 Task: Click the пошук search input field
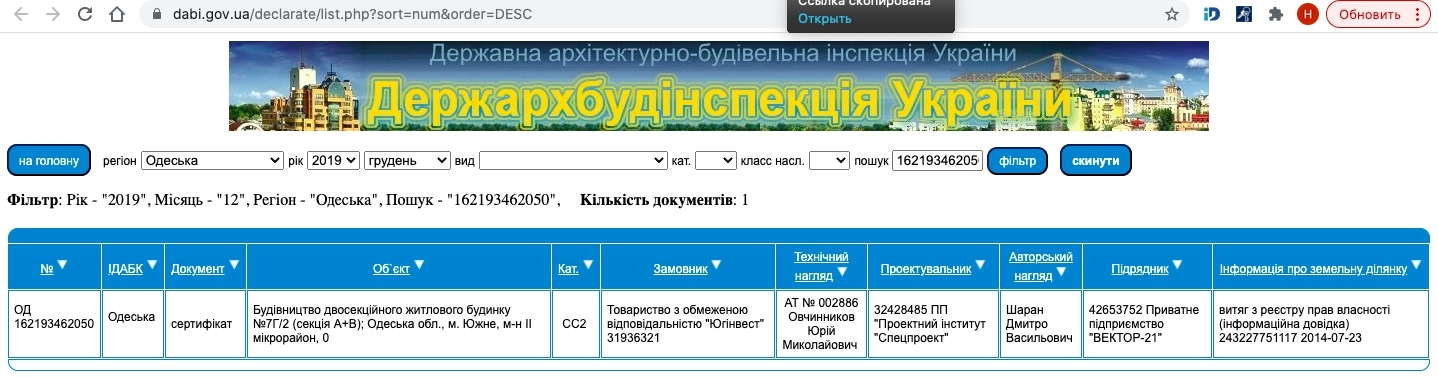click(937, 160)
